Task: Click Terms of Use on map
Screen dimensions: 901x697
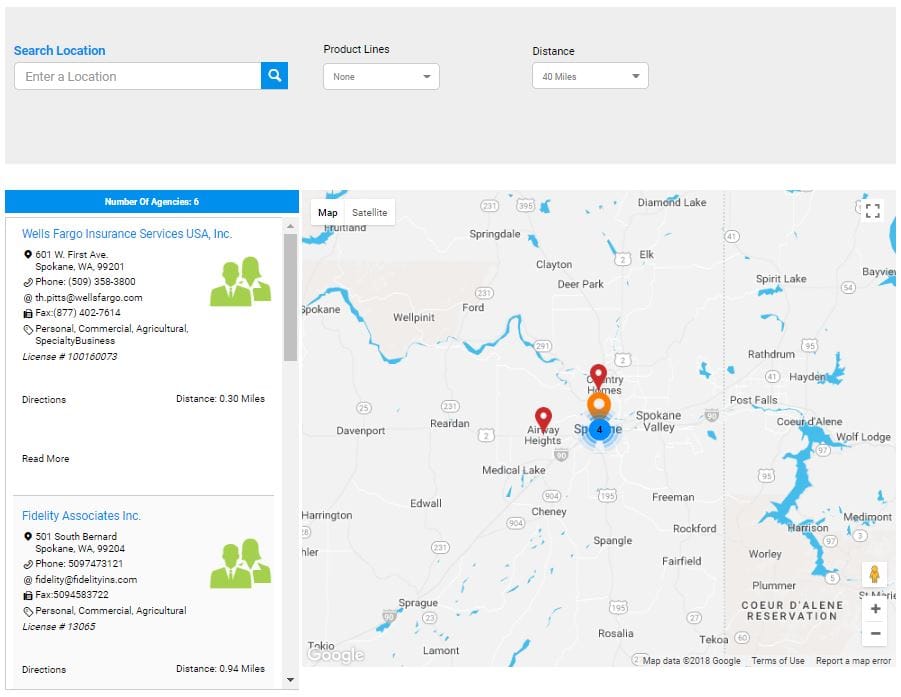Action: click(777, 661)
